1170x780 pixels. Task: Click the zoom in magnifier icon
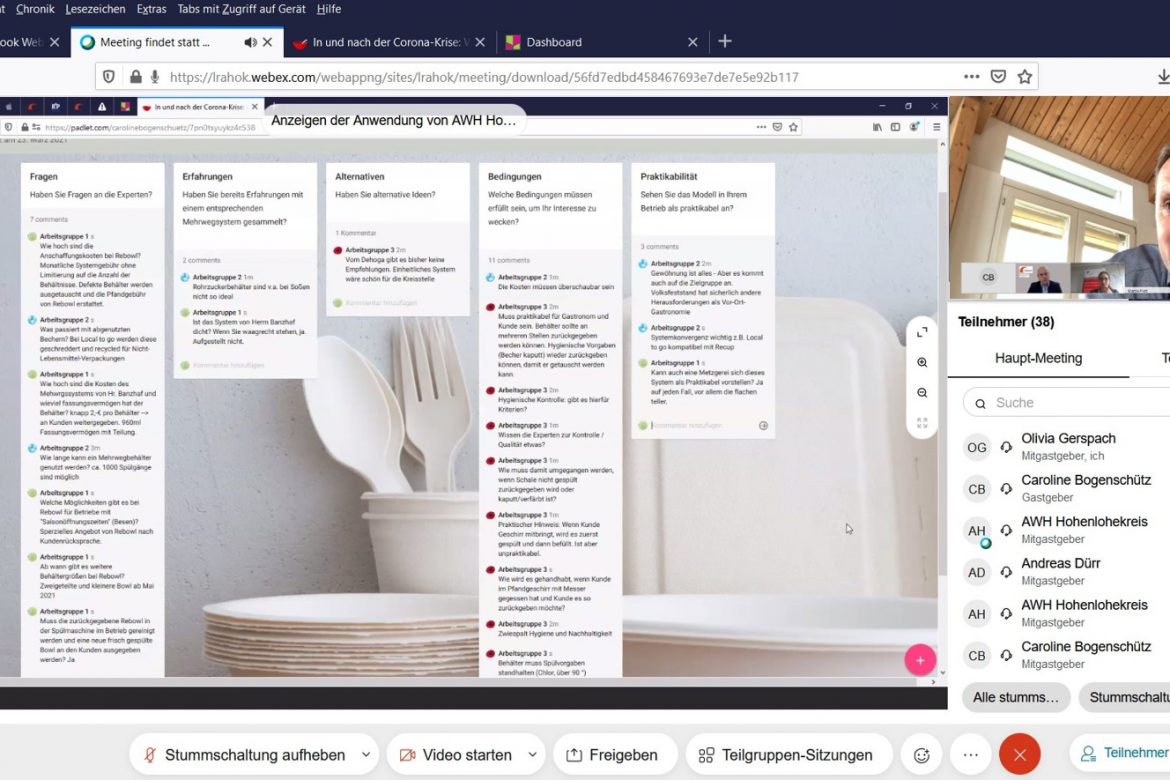pyautogui.click(x=922, y=362)
